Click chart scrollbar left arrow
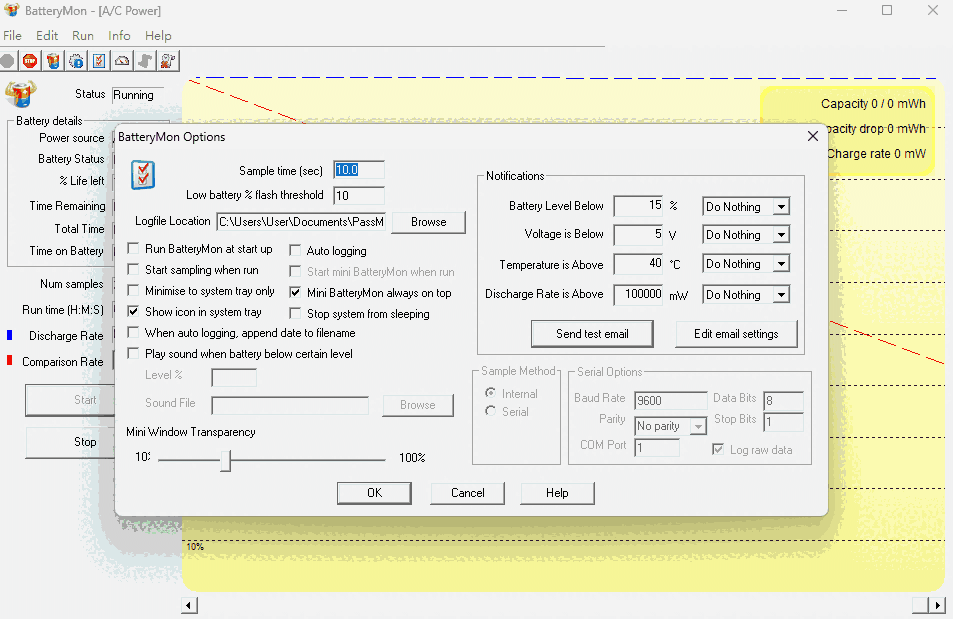This screenshot has height=619, width=953. 189,605
